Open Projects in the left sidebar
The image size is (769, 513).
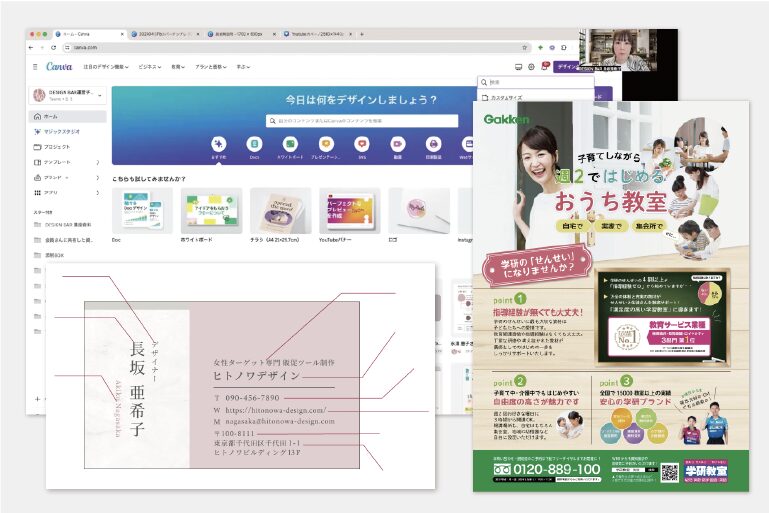point(55,147)
